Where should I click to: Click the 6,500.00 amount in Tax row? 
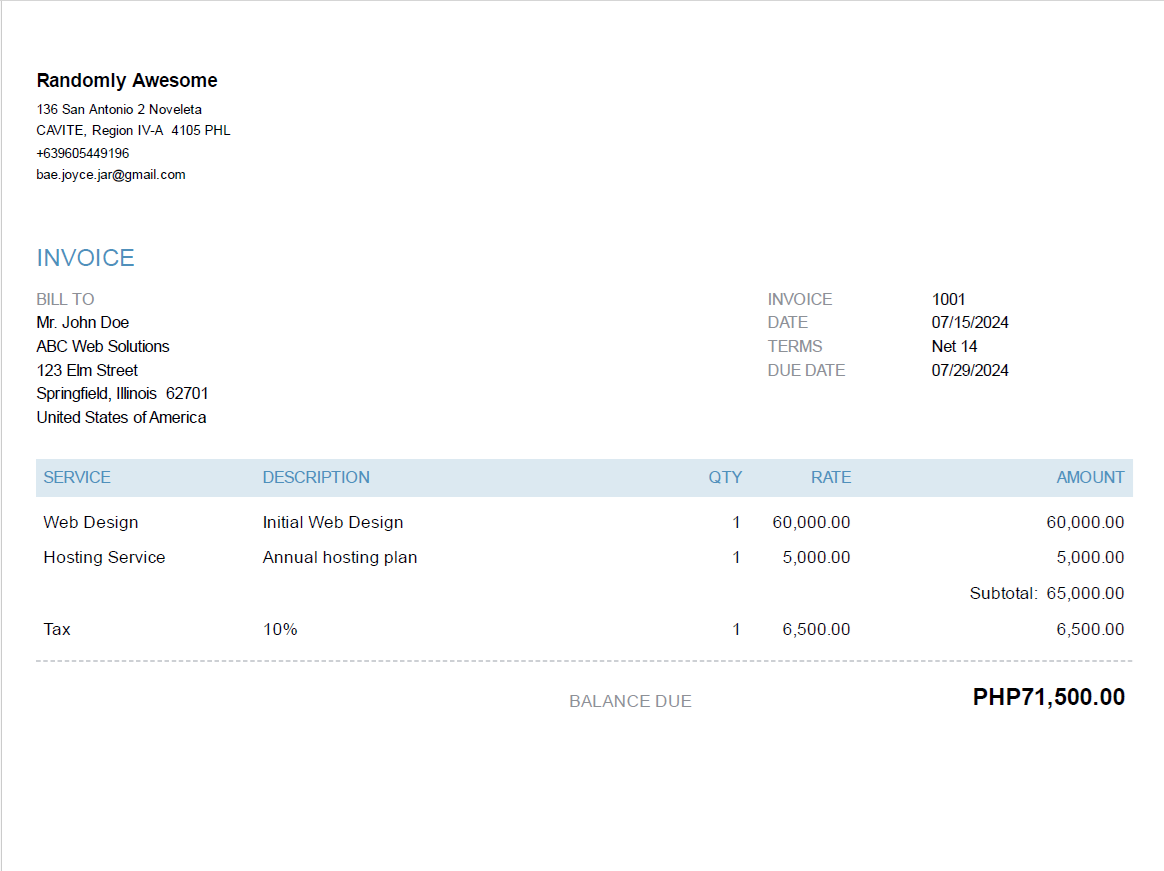[x=1090, y=629]
